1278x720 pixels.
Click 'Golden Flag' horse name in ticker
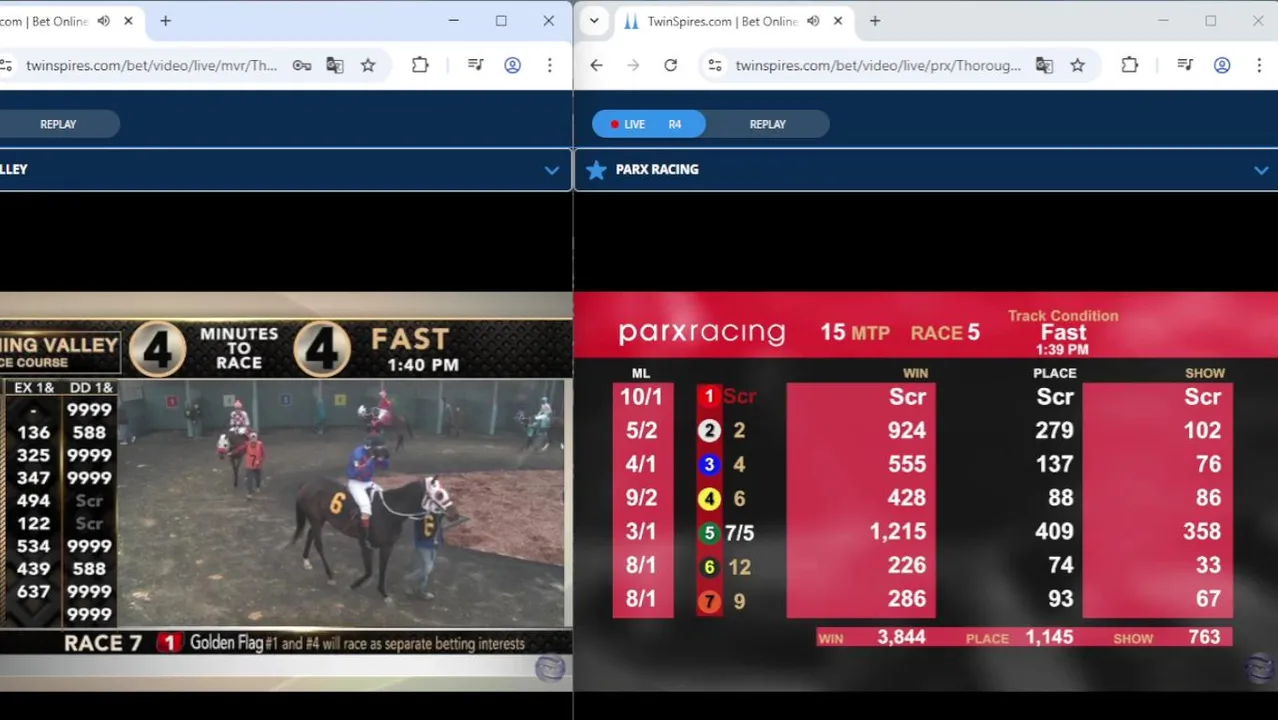click(226, 643)
